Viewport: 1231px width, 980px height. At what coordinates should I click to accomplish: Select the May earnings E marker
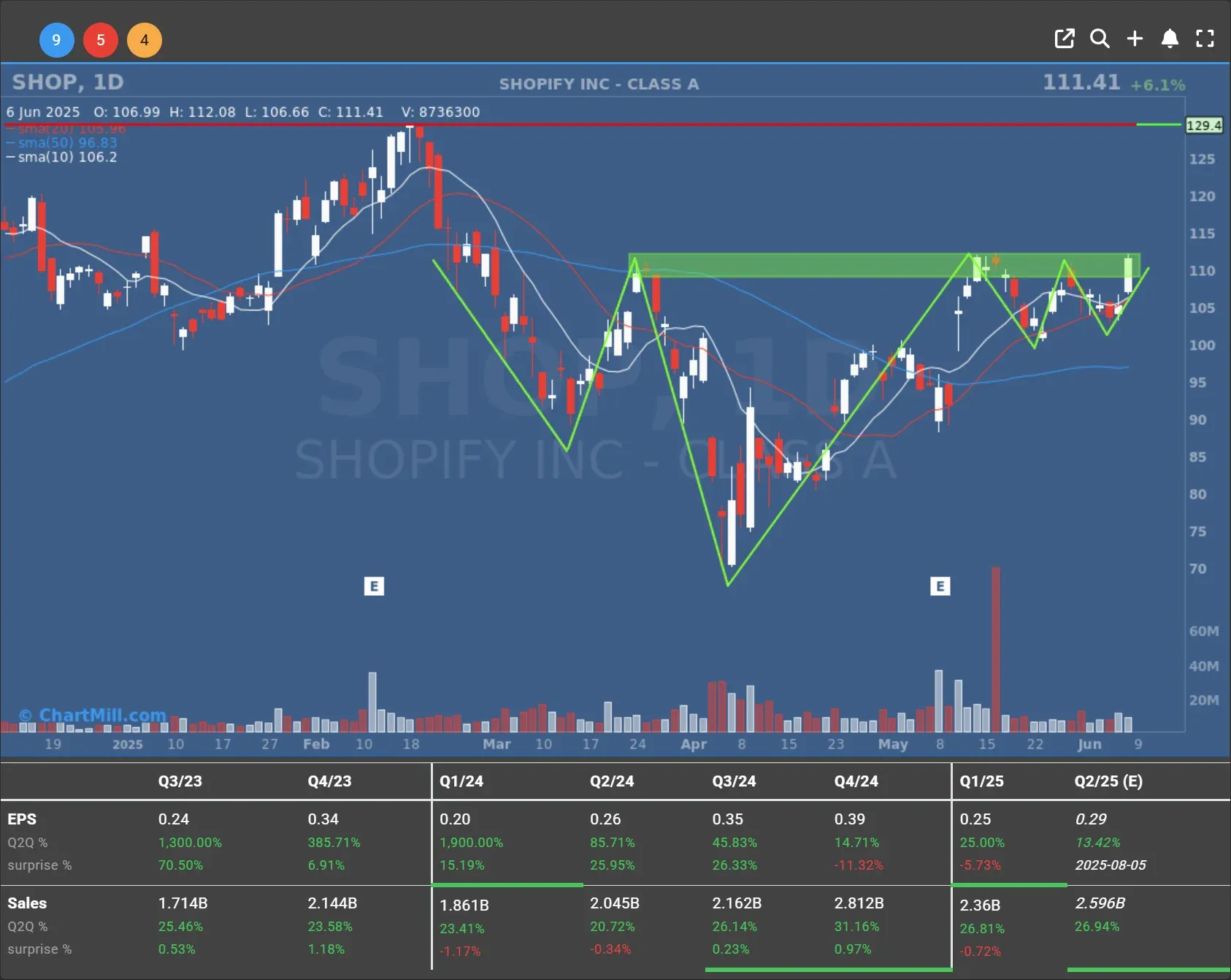[940, 586]
